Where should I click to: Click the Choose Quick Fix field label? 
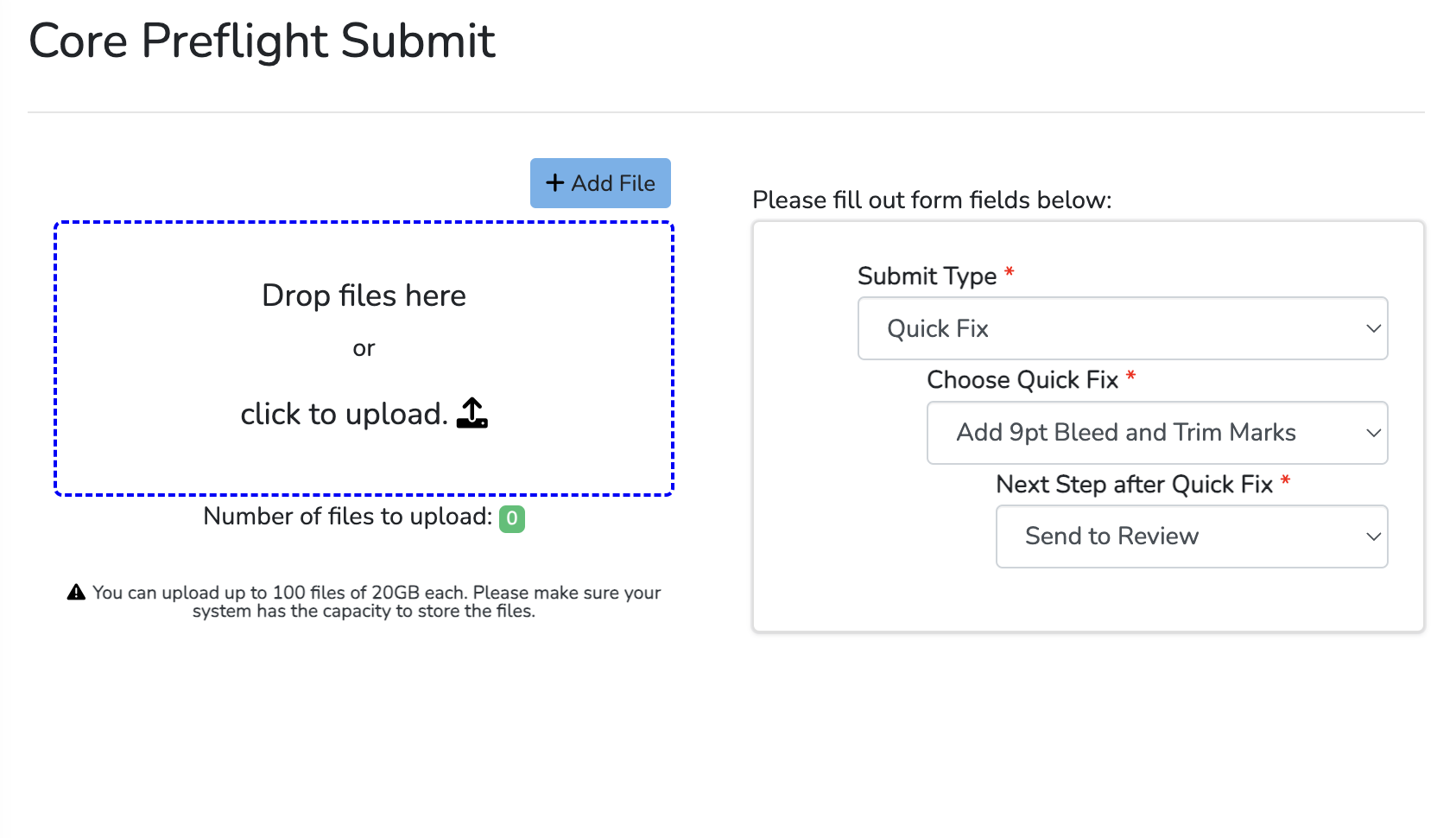[x=1022, y=380]
